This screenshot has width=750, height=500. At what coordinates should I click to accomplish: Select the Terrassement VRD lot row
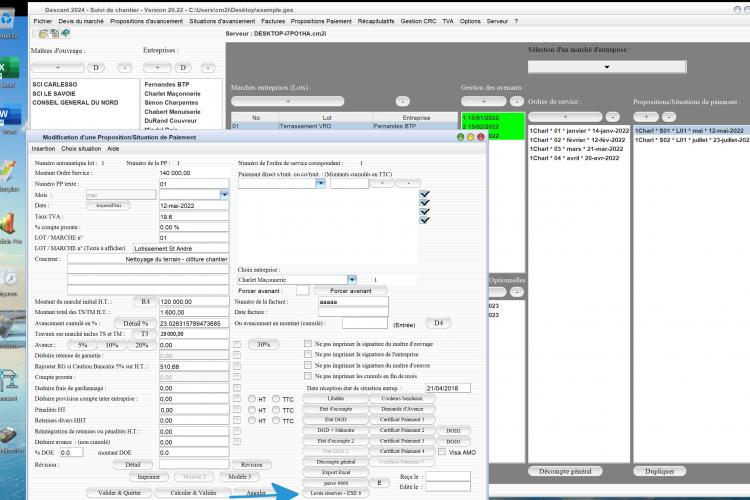344,126
